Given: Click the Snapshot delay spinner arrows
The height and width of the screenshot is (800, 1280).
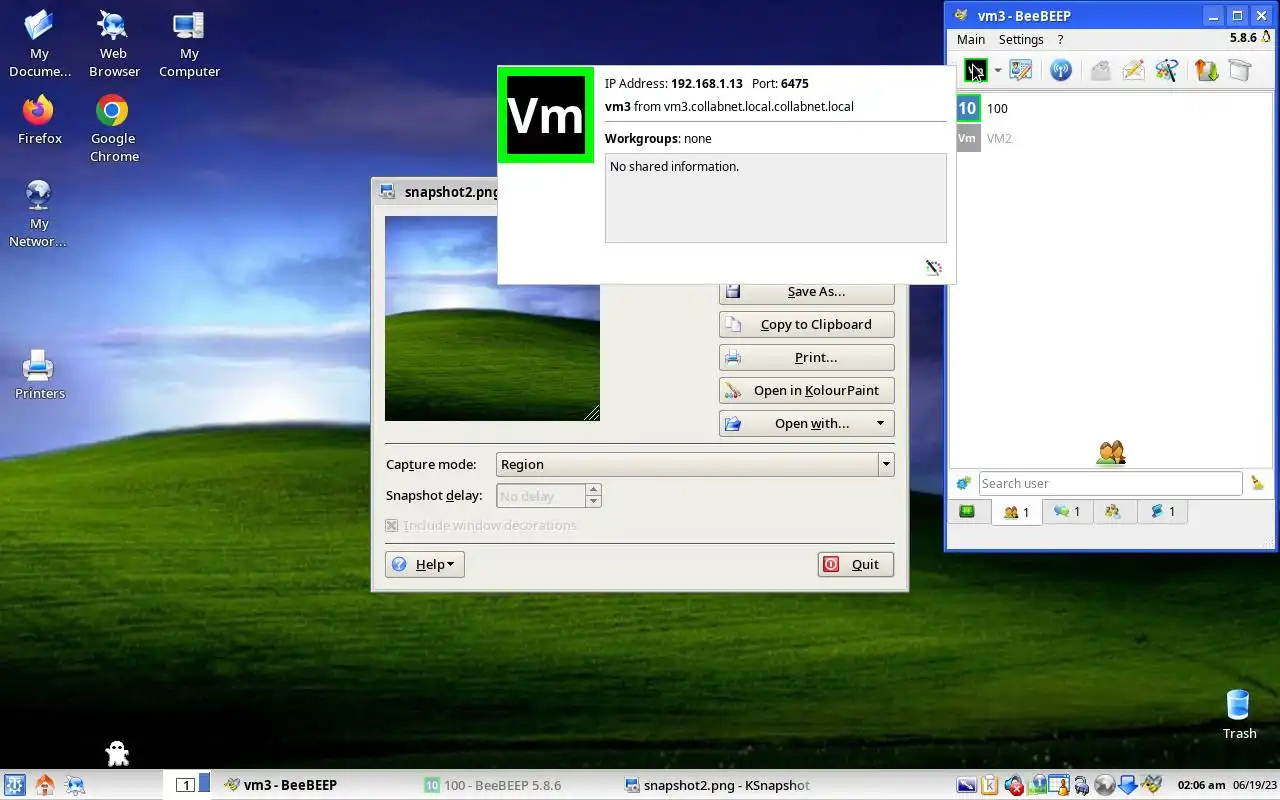Looking at the screenshot, I should (593, 495).
